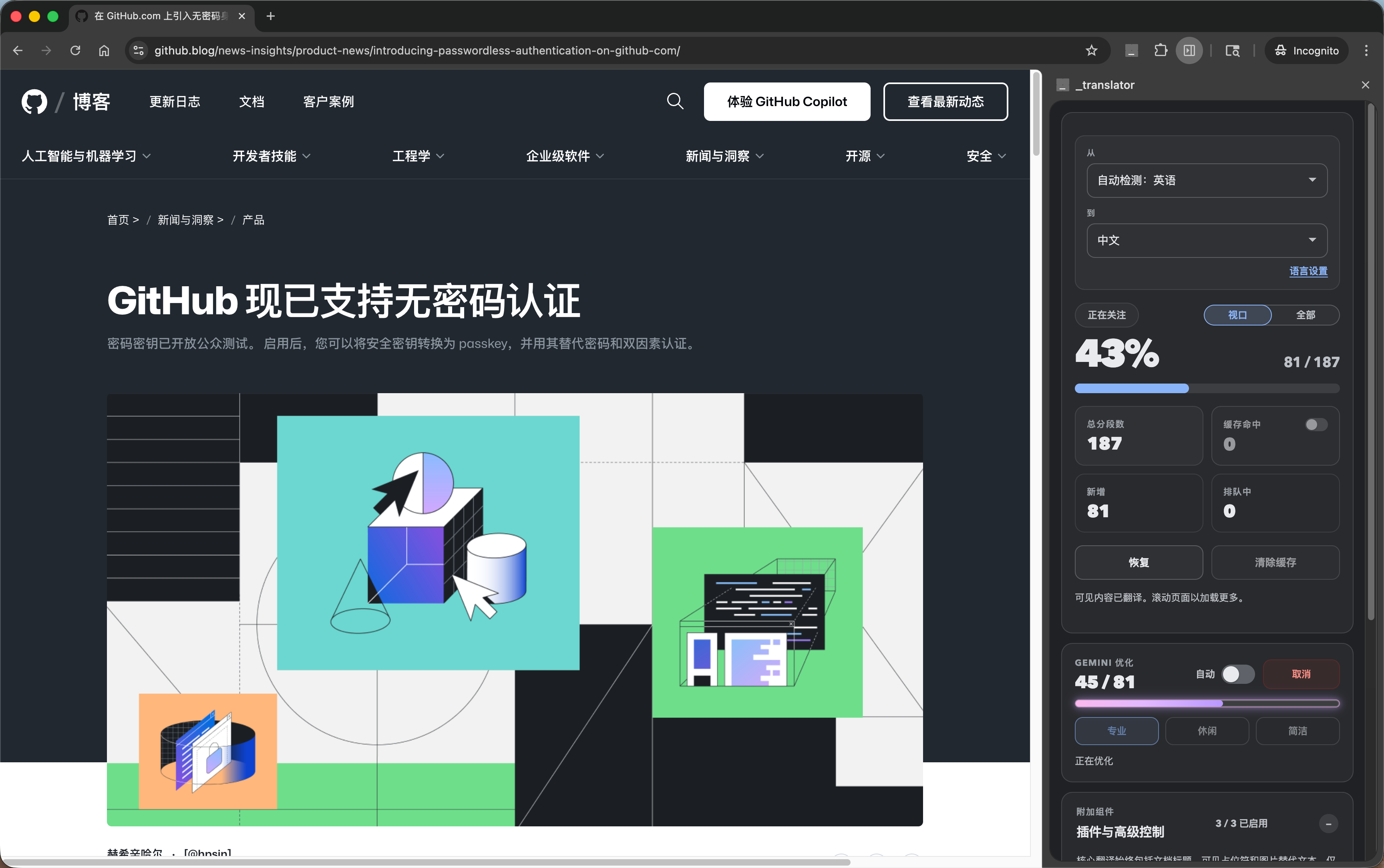Cancel Gemini optimization with 取消

1301,674
